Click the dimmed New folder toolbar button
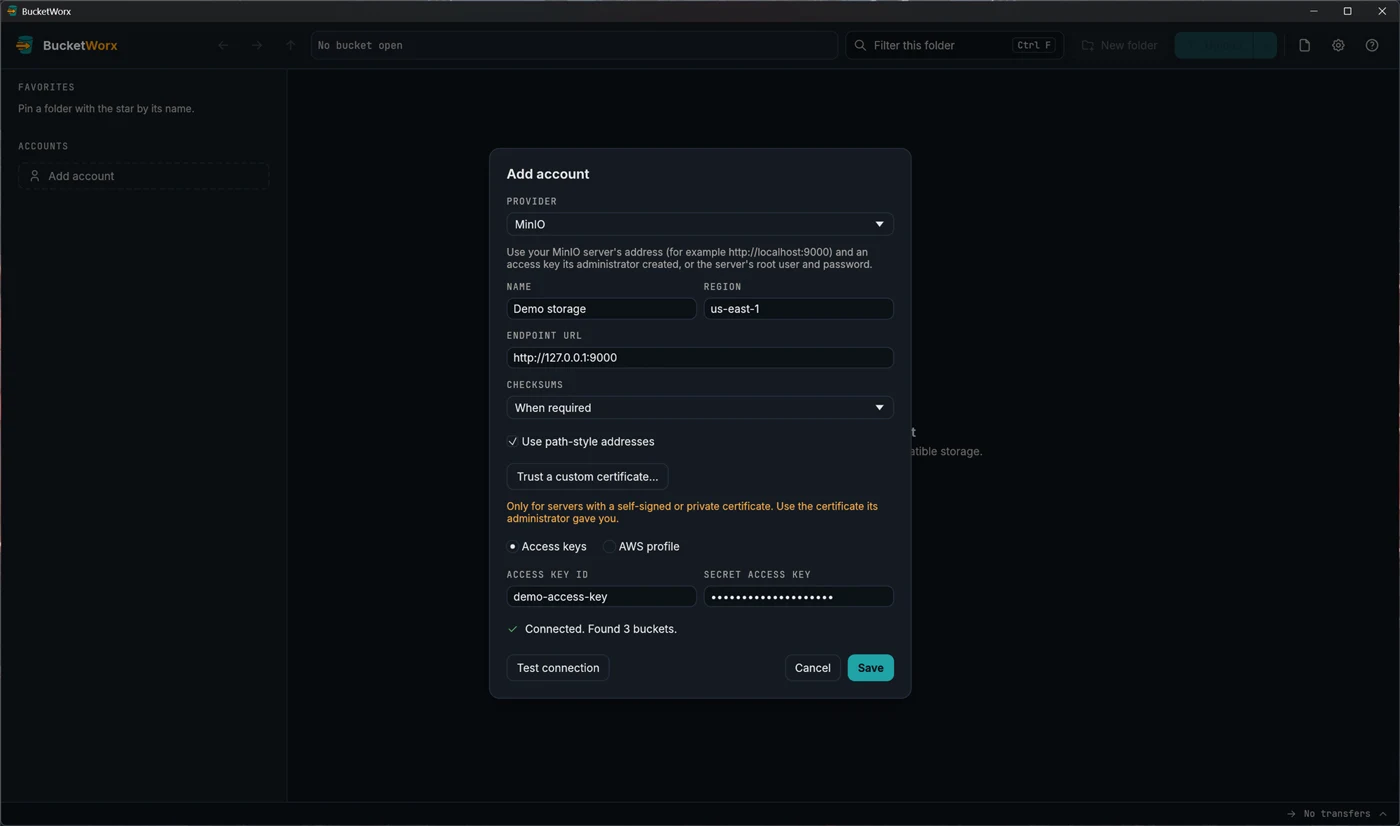1400x826 pixels. [1119, 45]
